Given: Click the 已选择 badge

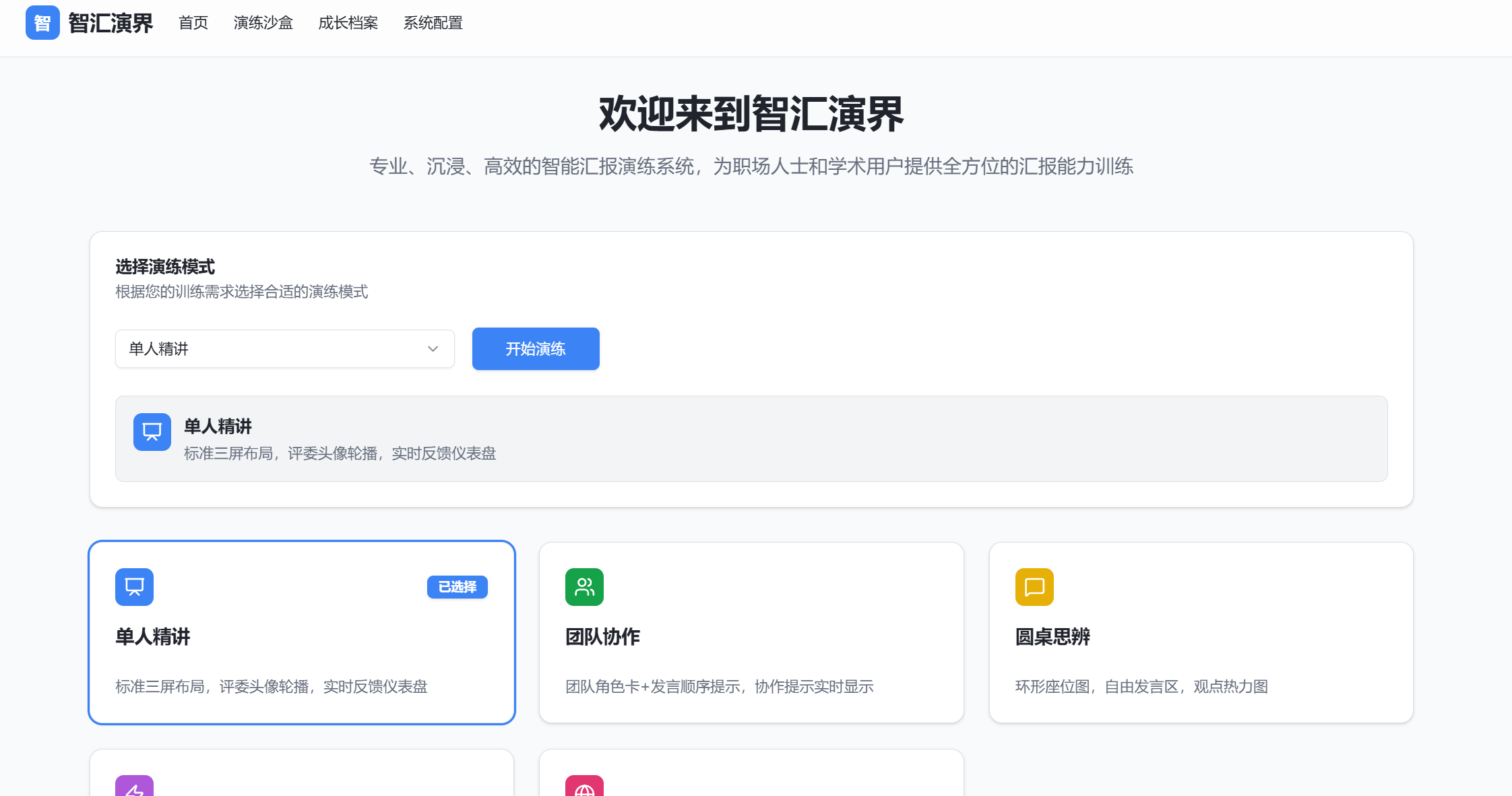Looking at the screenshot, I should pyautogui.click(x=457, y=587).
